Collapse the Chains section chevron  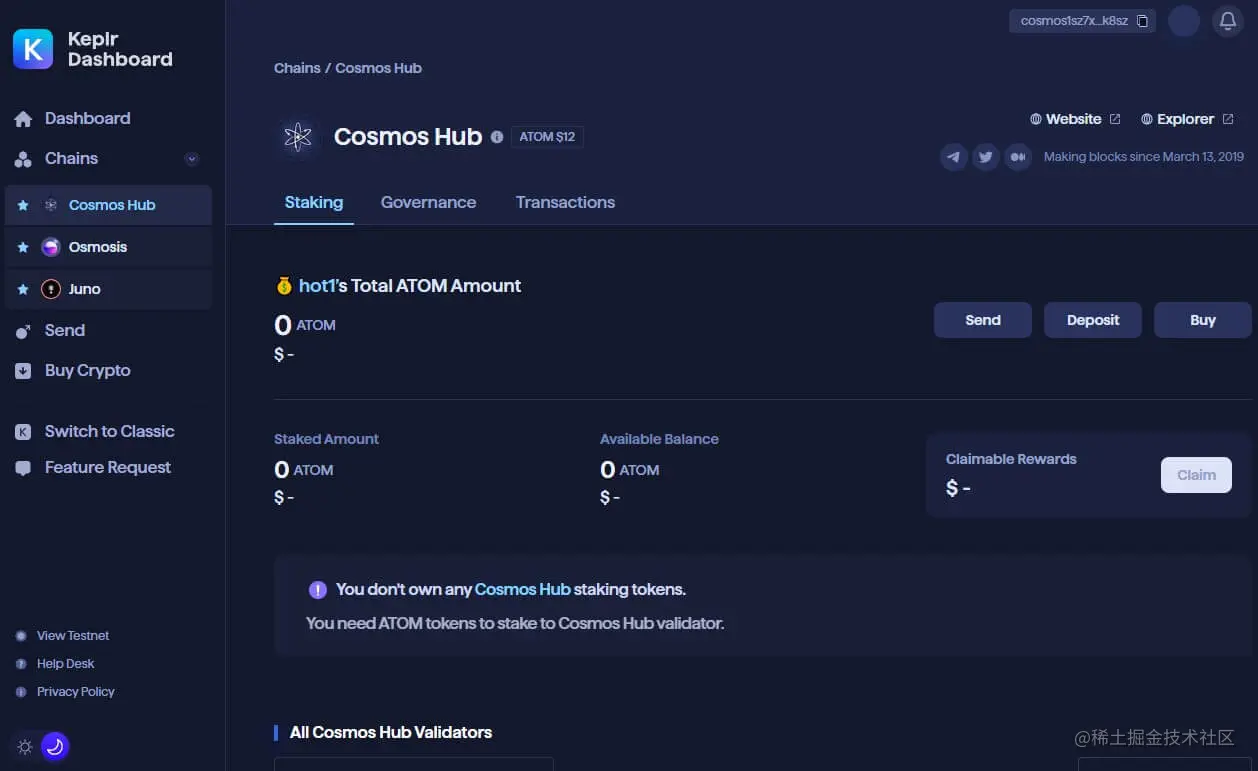[x=192, y=159]
